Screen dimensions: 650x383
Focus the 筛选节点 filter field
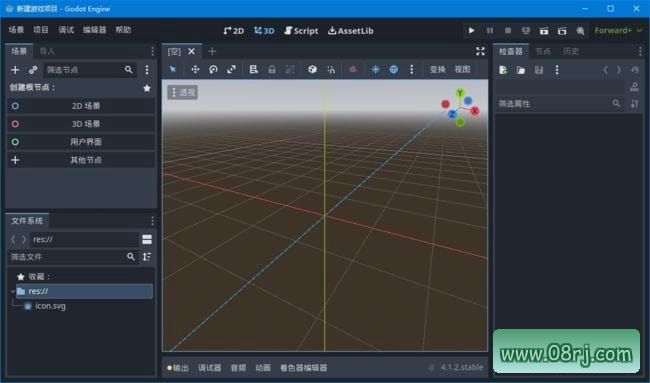(89, 70)
